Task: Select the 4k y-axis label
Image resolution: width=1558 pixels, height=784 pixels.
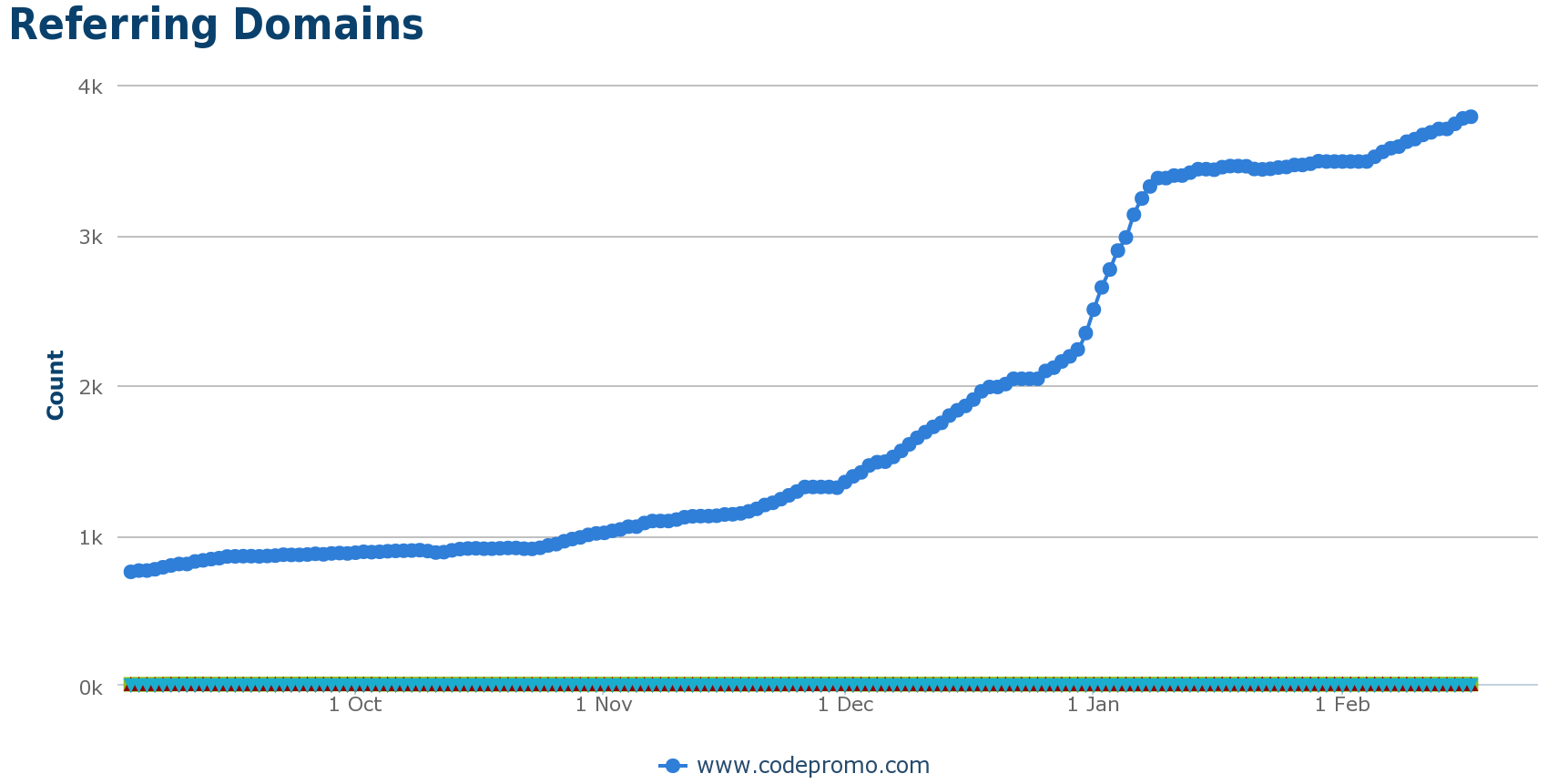Action: tap(90, 87)
